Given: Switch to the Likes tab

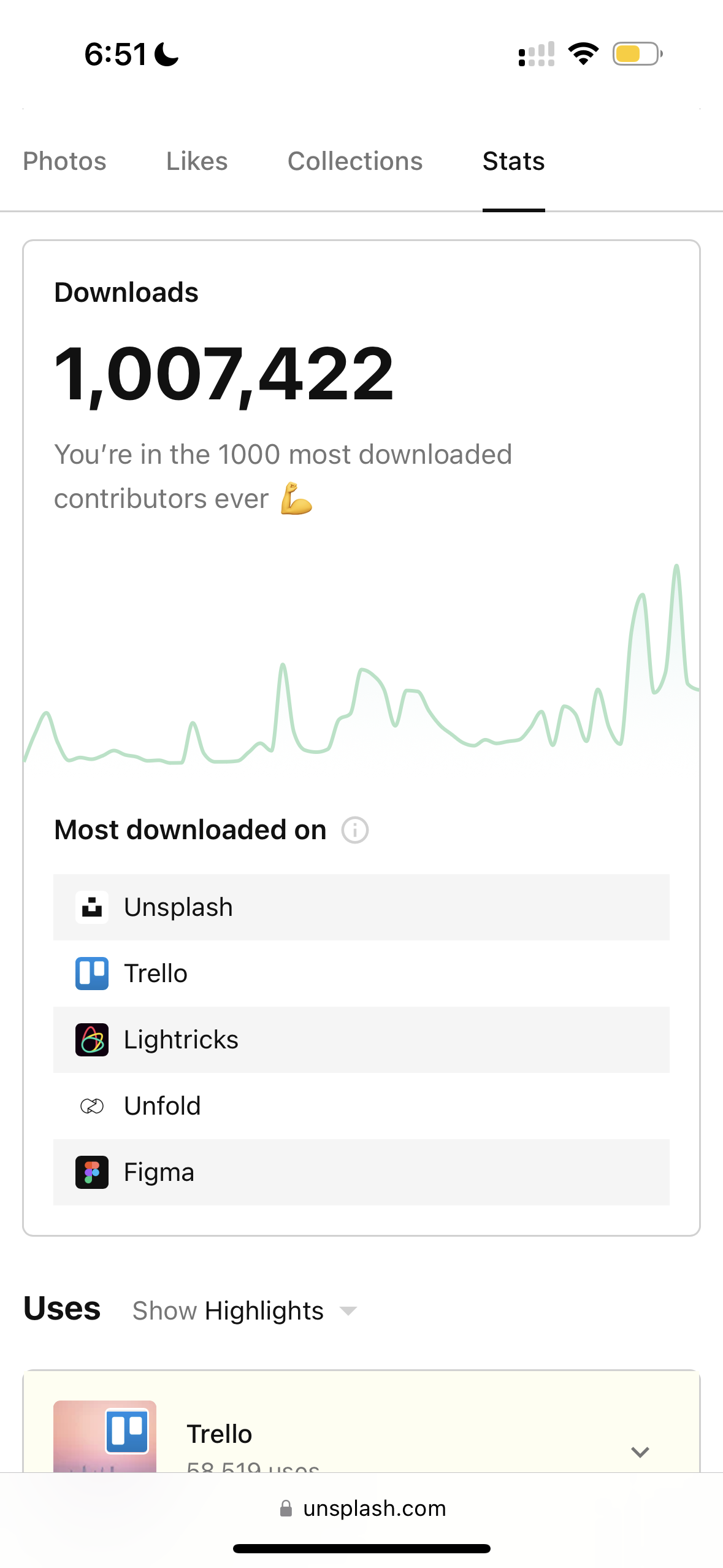Looking at the screenshot, I should (197, 161).
